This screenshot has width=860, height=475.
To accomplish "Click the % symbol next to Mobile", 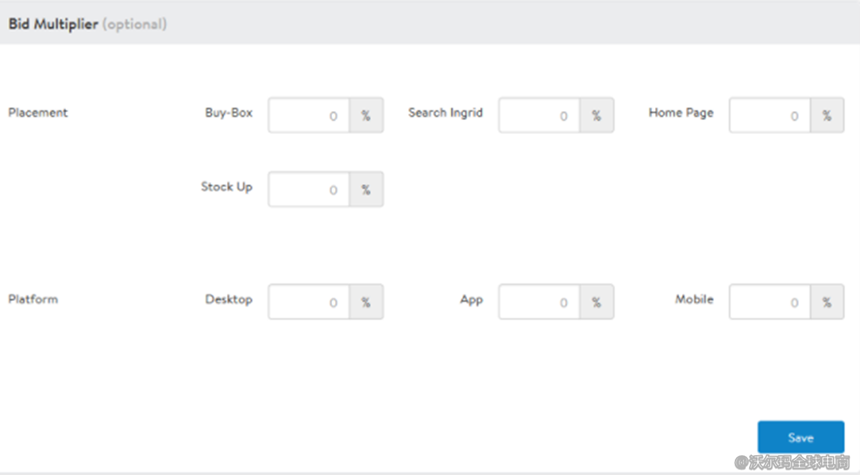I will pyautogui.click(x=826, y=302).
